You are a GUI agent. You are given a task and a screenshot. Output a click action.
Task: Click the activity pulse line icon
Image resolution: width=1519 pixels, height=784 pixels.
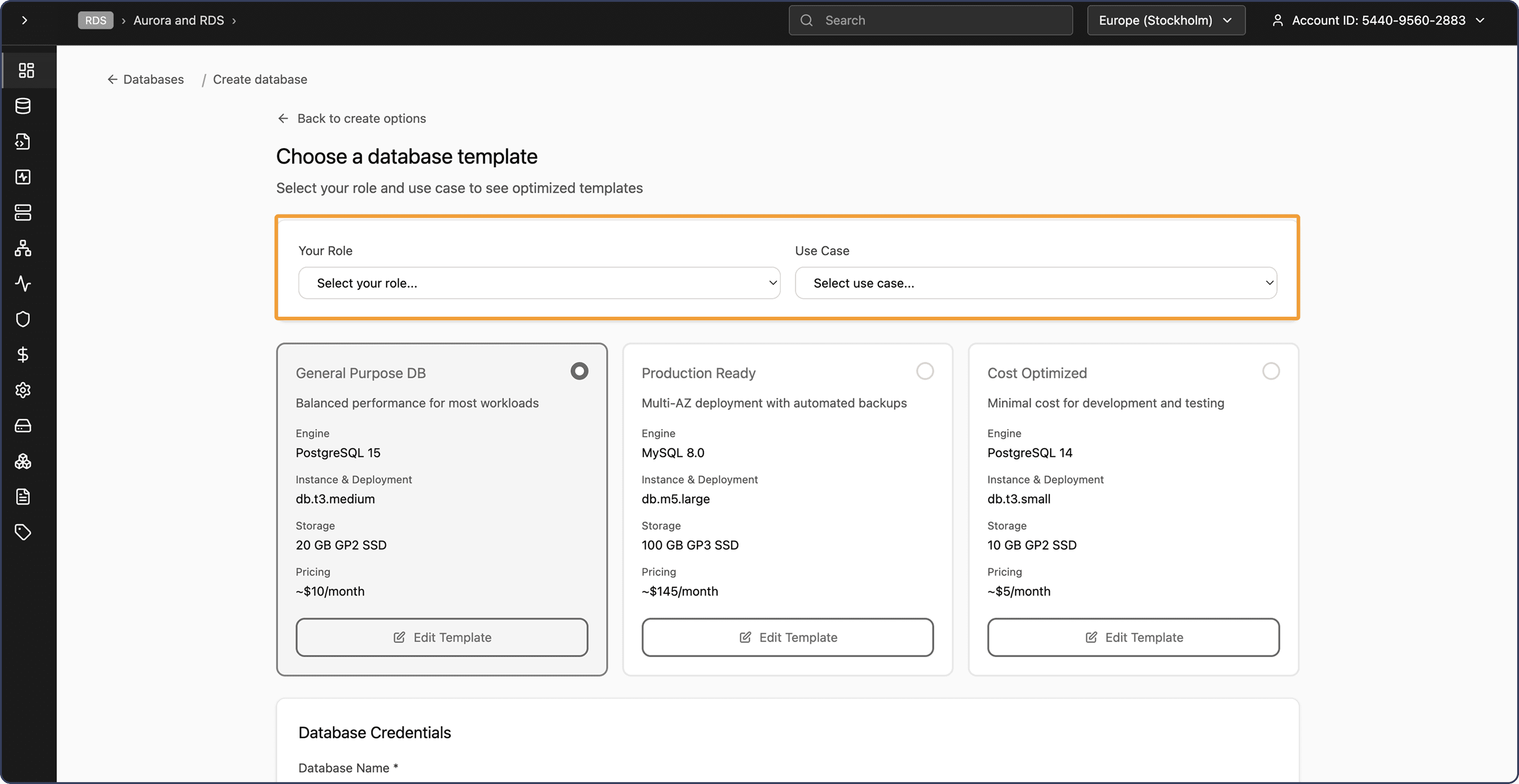(x=23, y=283)
